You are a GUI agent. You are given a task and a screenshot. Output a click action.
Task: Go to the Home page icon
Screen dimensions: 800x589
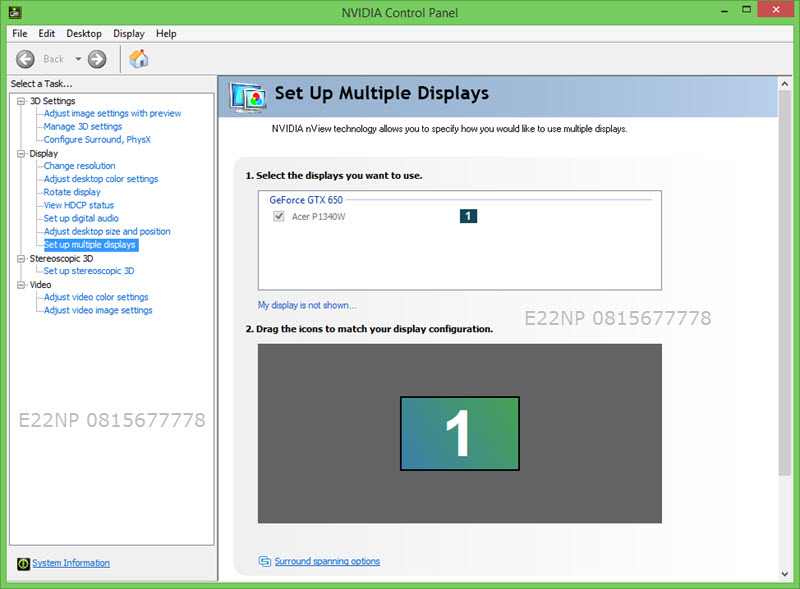tap(139, 59)
